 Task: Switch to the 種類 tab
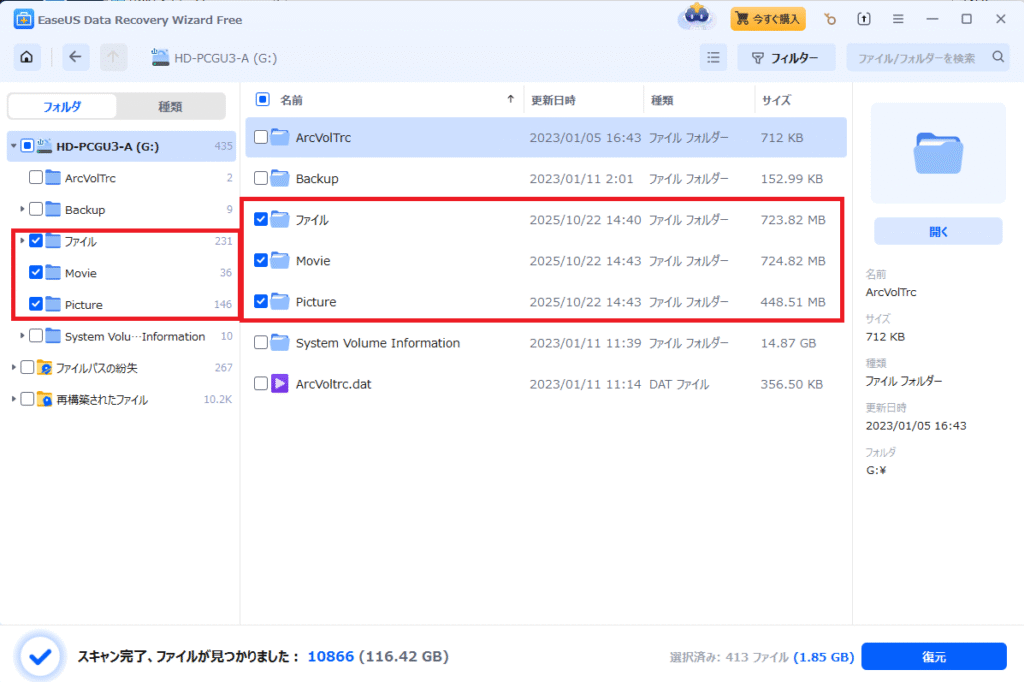170,106
